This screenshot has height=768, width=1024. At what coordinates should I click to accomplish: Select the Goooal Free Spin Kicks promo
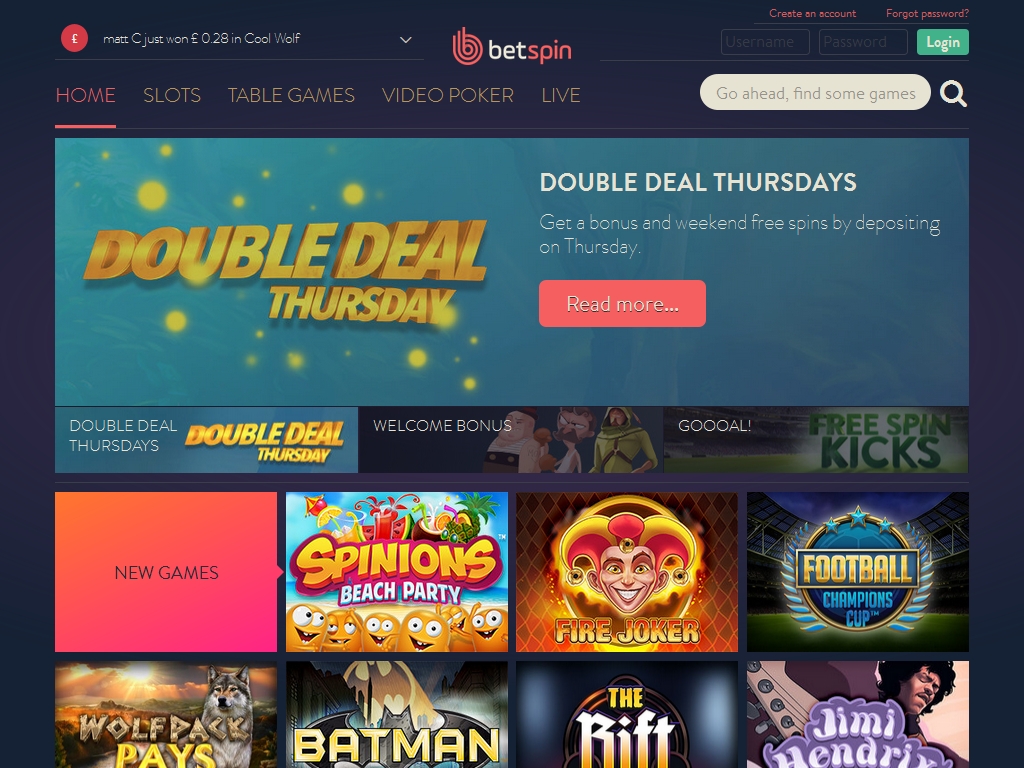click(x=816, y=440)
